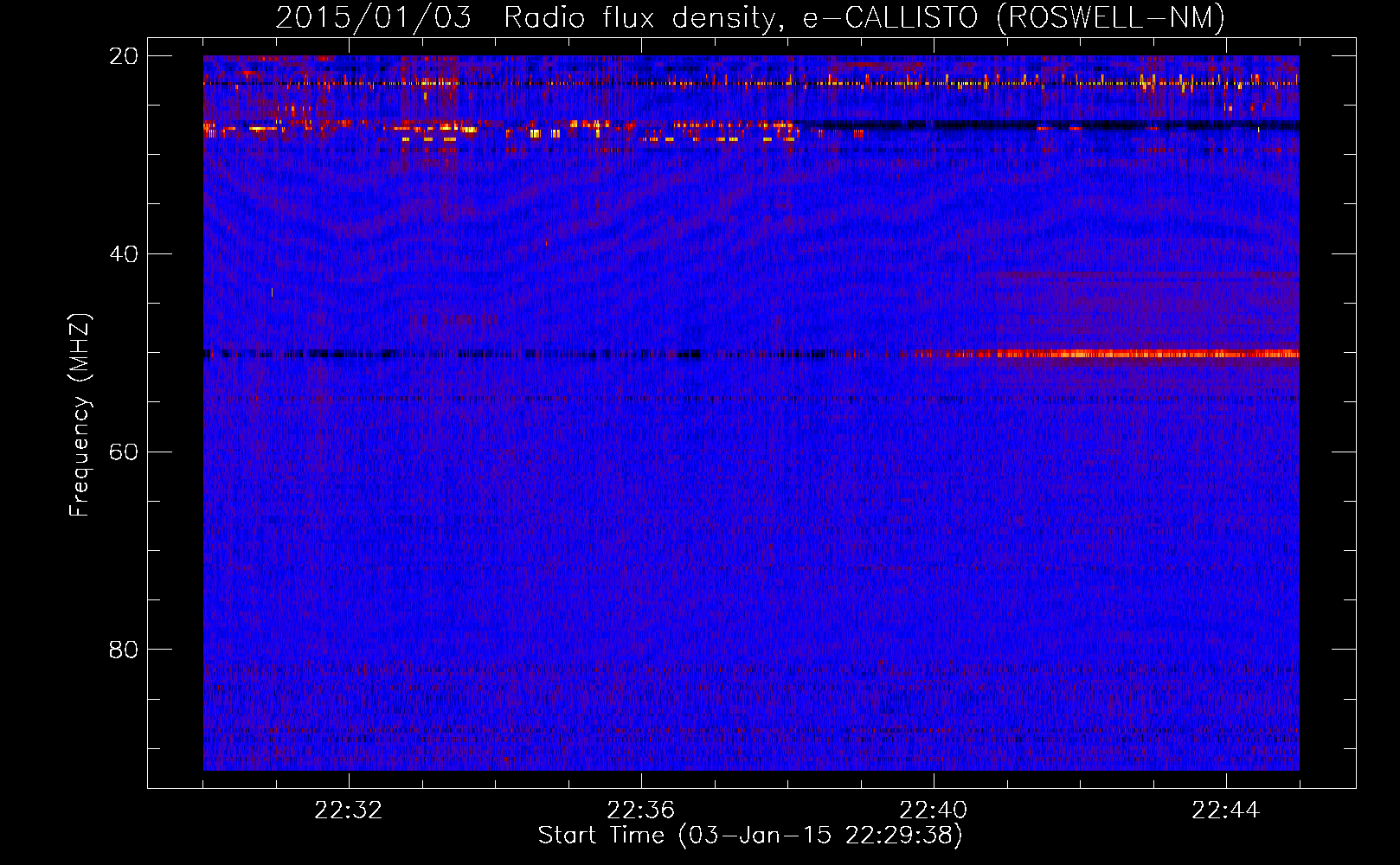Click the 40 frequency tick label
This screenshot has width=1400, height=865.
(123, 254)
